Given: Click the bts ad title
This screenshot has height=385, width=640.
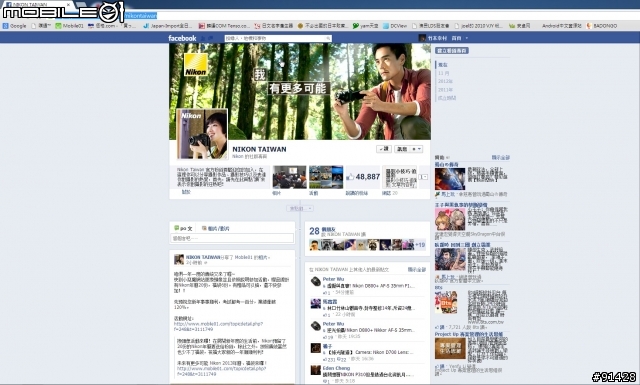Looking at the screenshot, I should [x=438, y=287].
